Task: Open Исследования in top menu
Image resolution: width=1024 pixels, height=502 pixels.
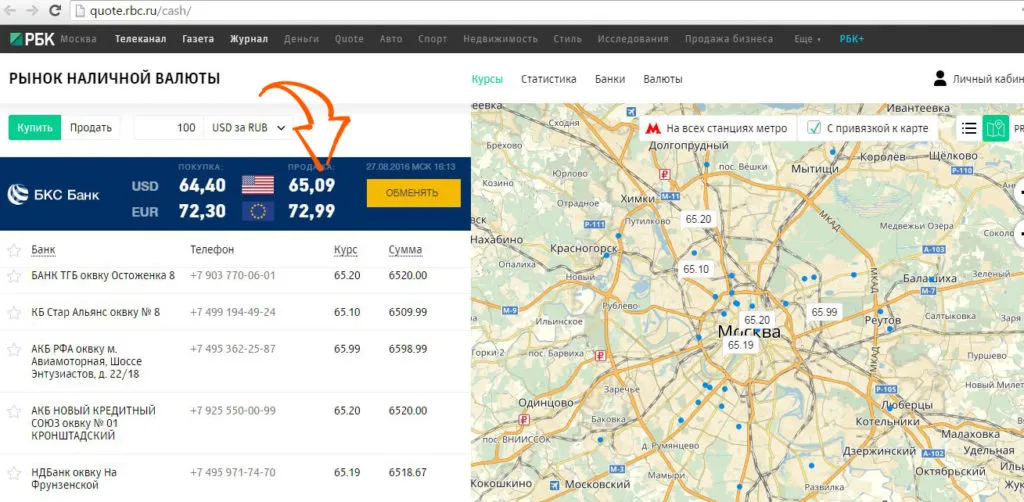Action: click(x=633, y=39)
